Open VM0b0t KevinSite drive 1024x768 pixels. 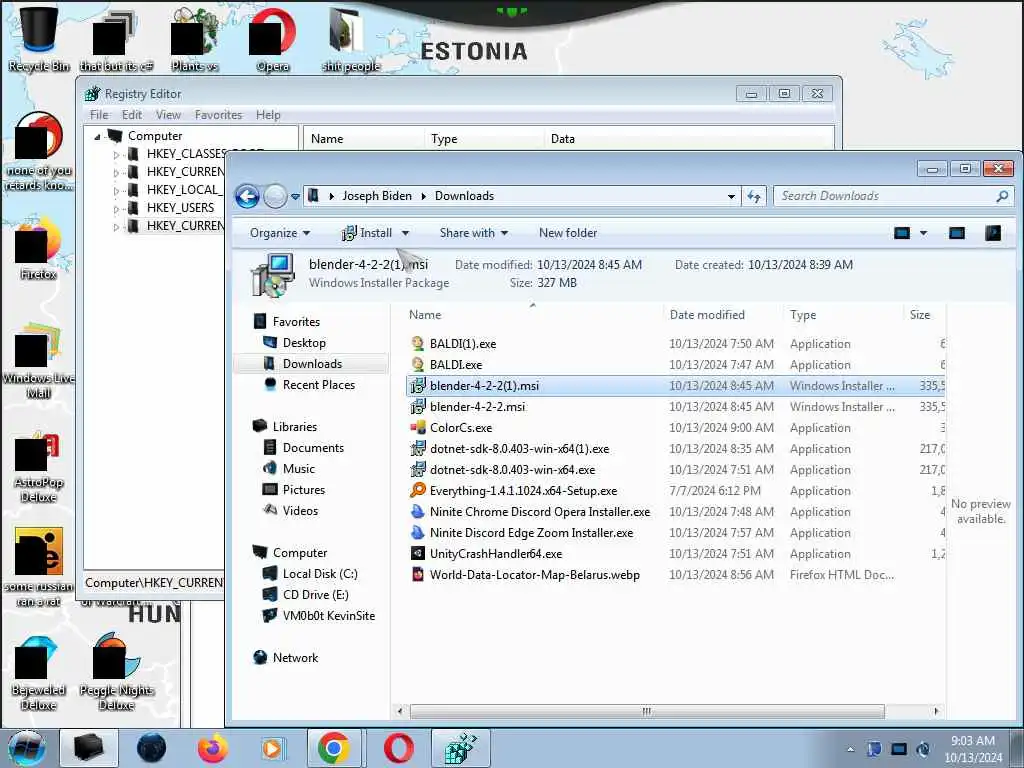point(328,616)
